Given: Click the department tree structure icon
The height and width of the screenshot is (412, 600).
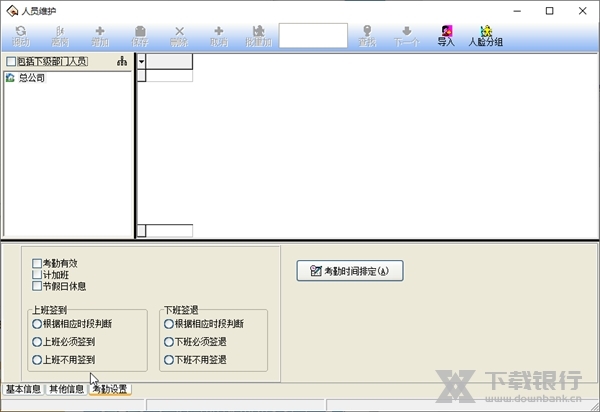Looking at the screenshot, I should point(122,61).
